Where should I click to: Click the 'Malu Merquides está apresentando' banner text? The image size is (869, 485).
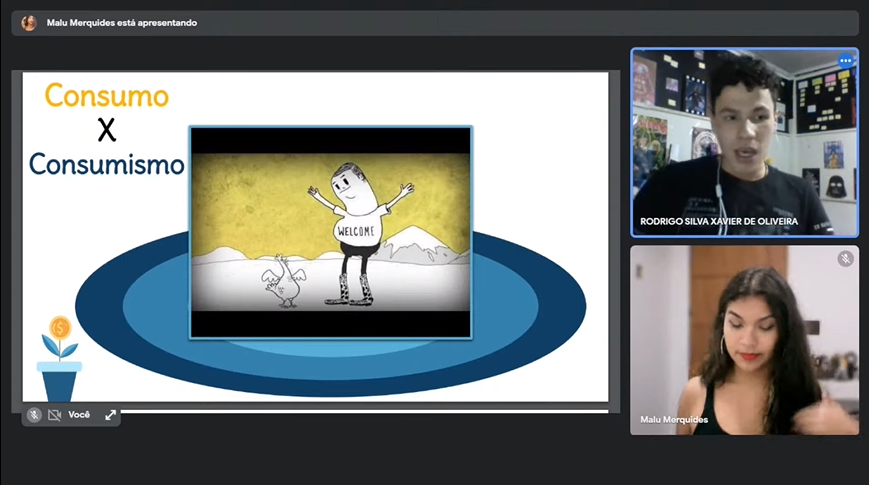point(122,23)
